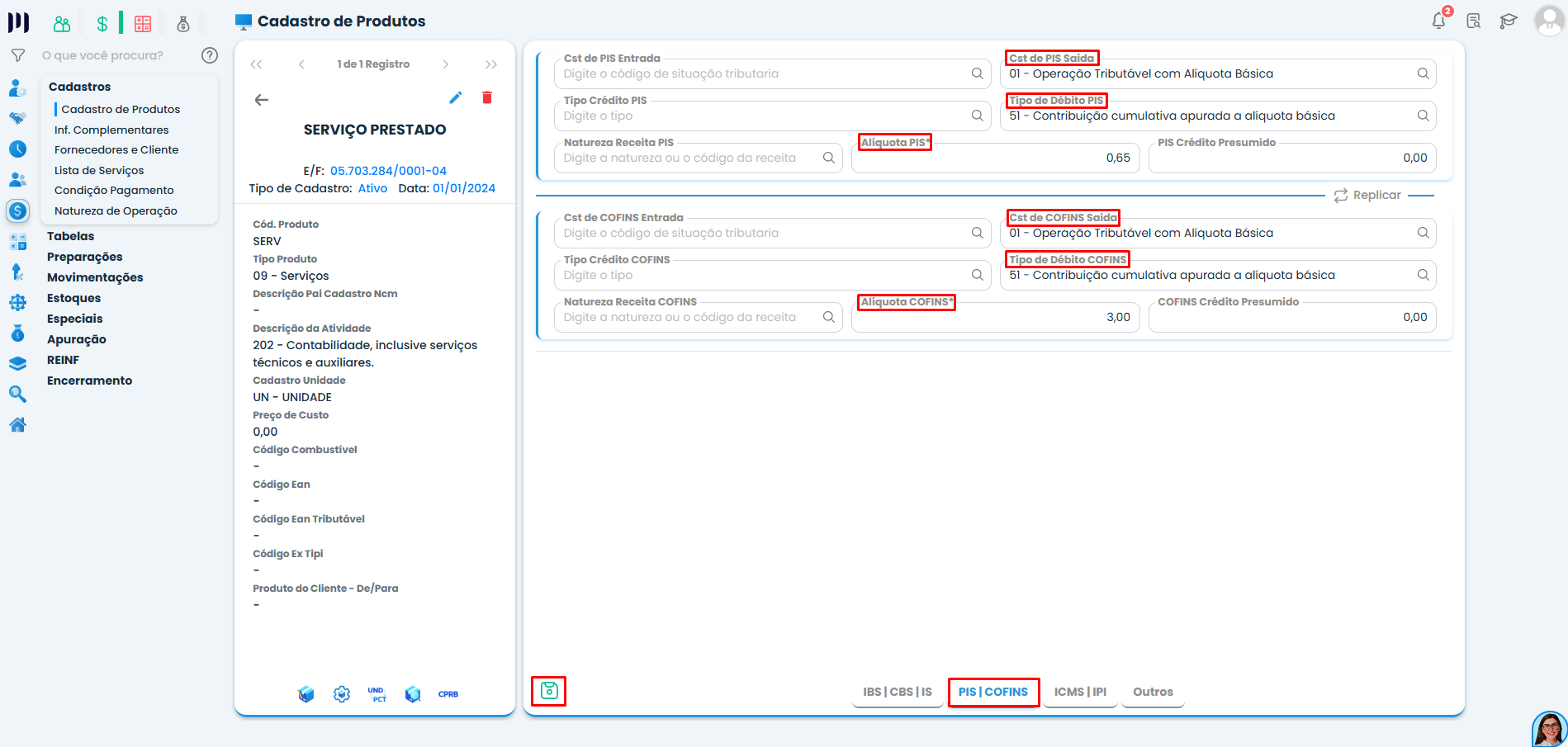Expand the Movimentações menu section
Image resolution: width=1568 pixels, height=747 pixels.
tap(95, 277)
